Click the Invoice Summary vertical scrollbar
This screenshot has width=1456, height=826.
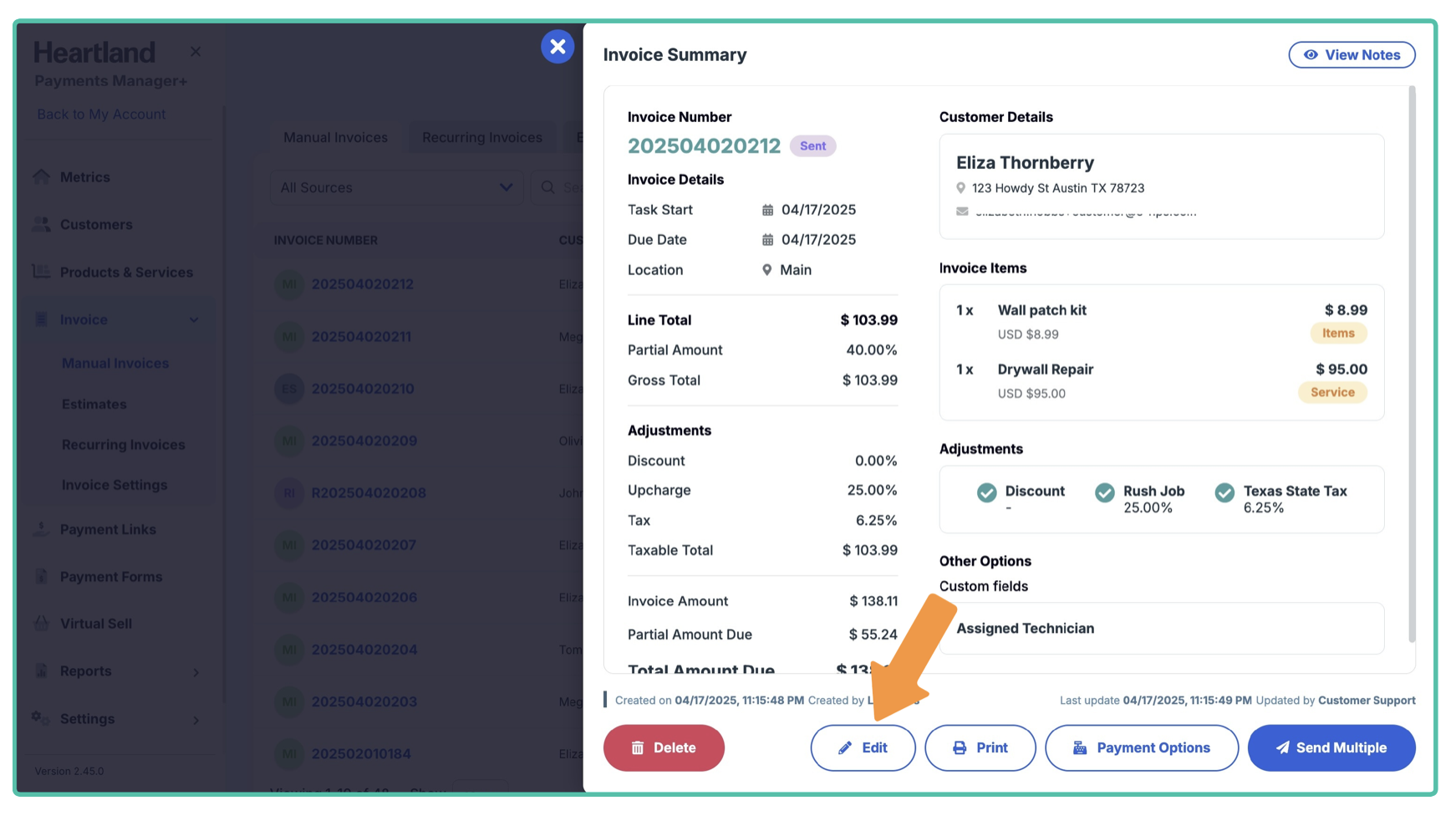(1412, 364)
